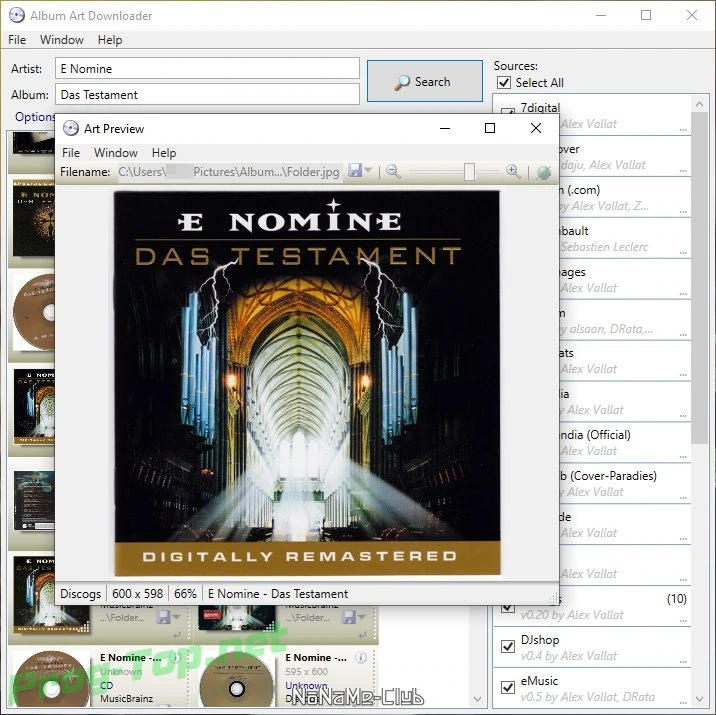The image size is (716, 715).
Task: Click the Album input field
Action: [207, 95]
